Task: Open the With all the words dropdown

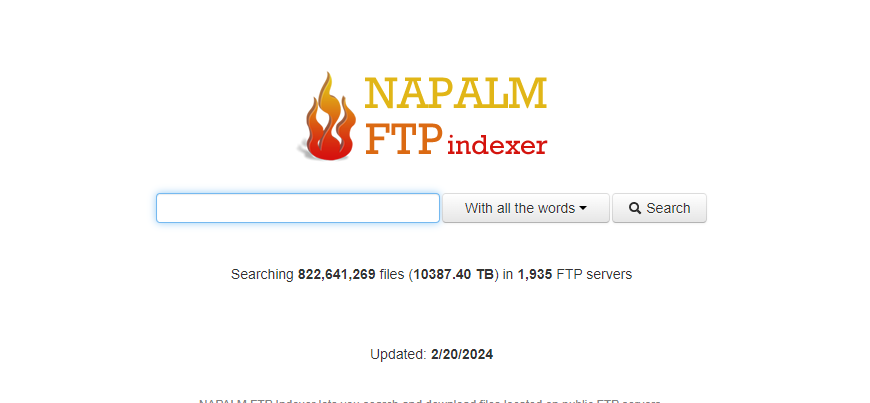Action: point(525,208)
